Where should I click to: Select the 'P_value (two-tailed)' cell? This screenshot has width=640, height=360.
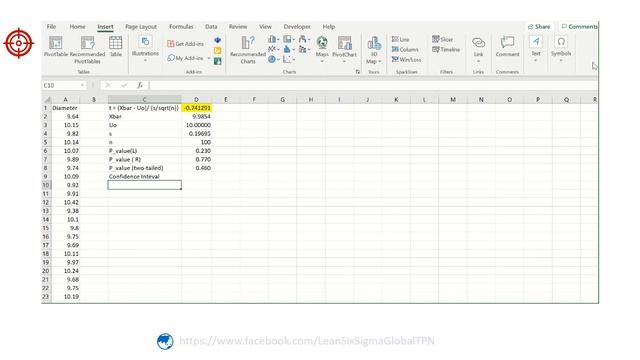click(x=144, y=168)
